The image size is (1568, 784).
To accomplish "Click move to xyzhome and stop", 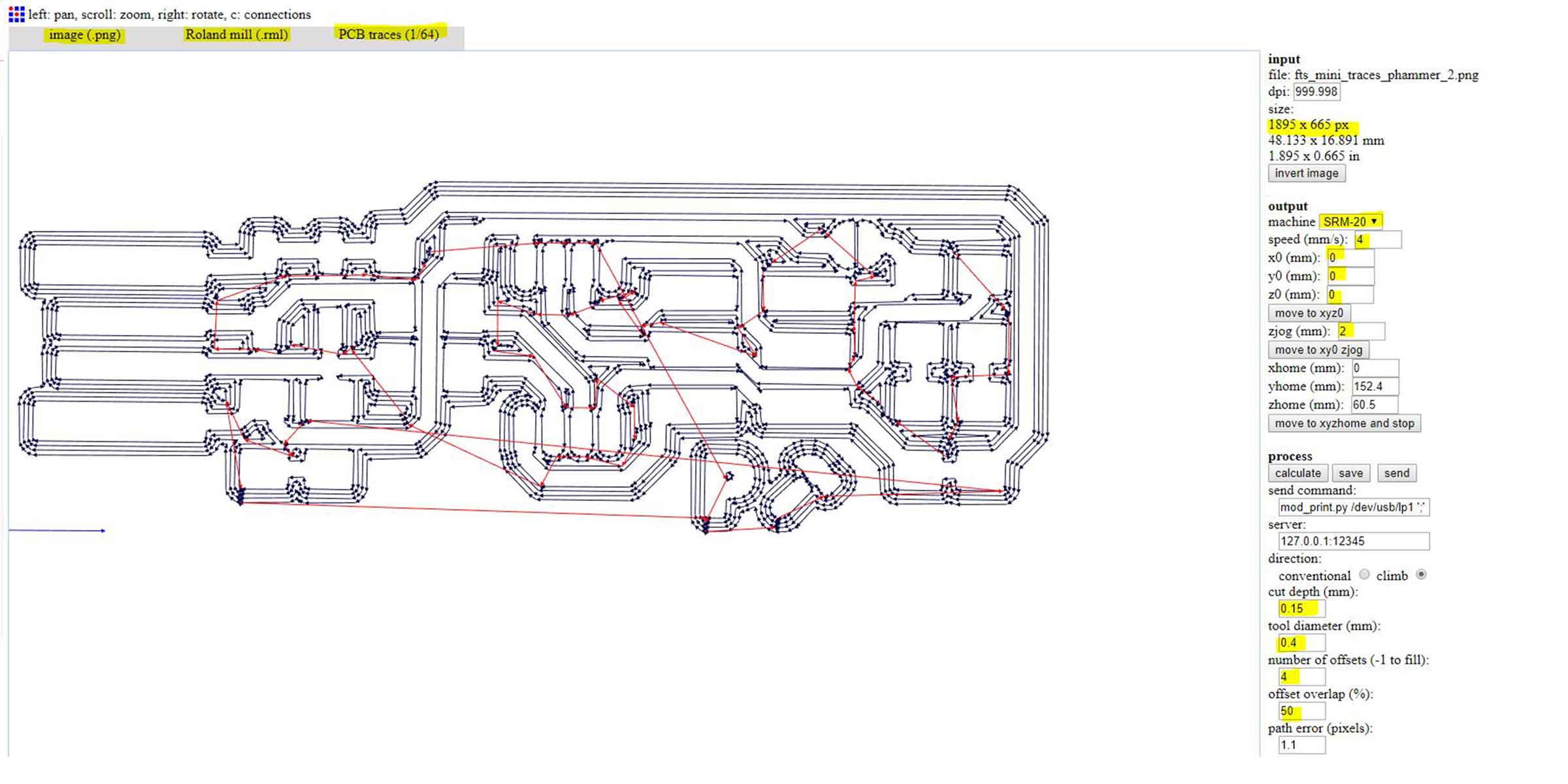I will click(x=1344, y=423).
